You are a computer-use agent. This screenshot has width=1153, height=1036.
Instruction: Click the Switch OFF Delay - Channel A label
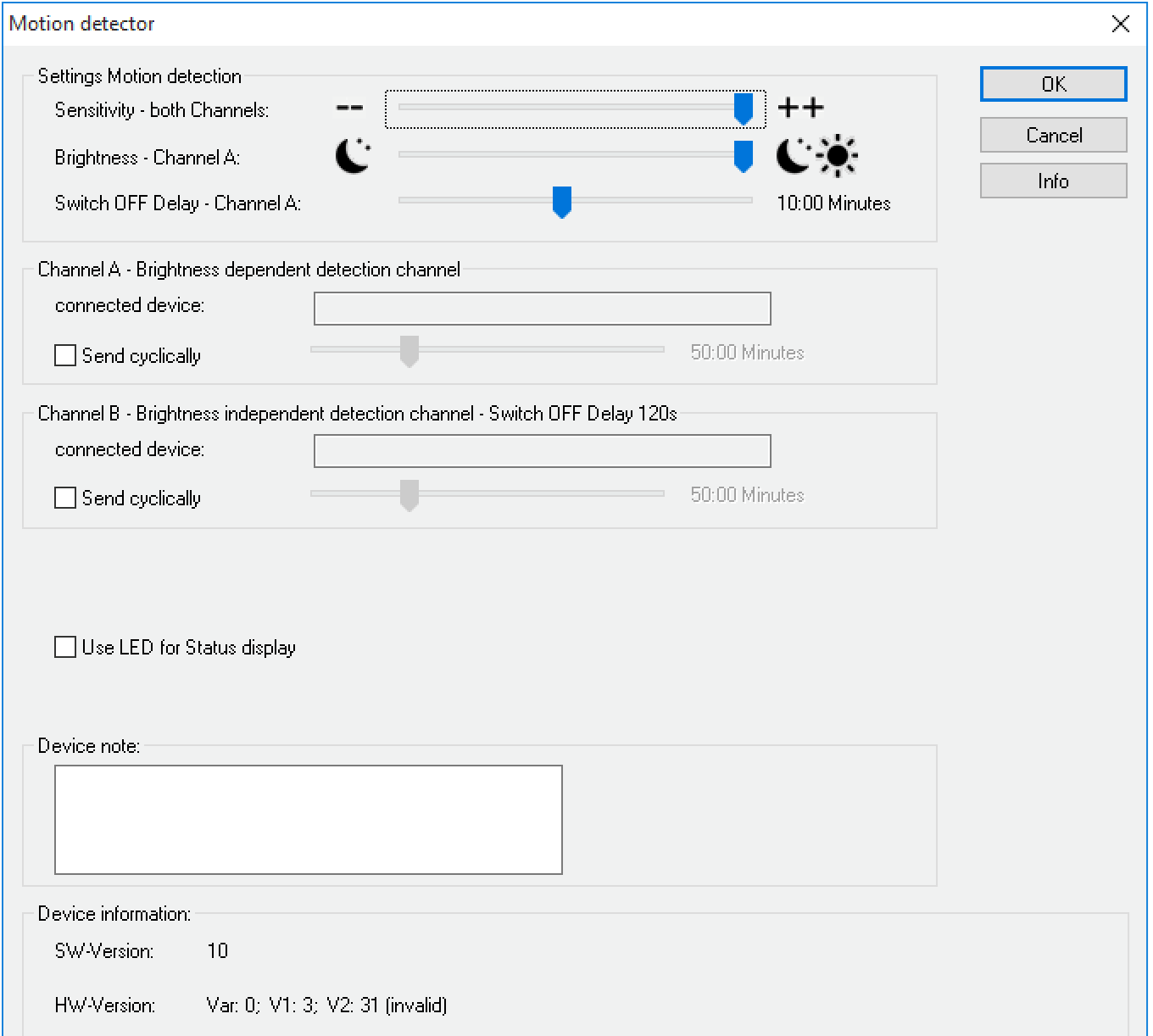(x=178, y=203)
